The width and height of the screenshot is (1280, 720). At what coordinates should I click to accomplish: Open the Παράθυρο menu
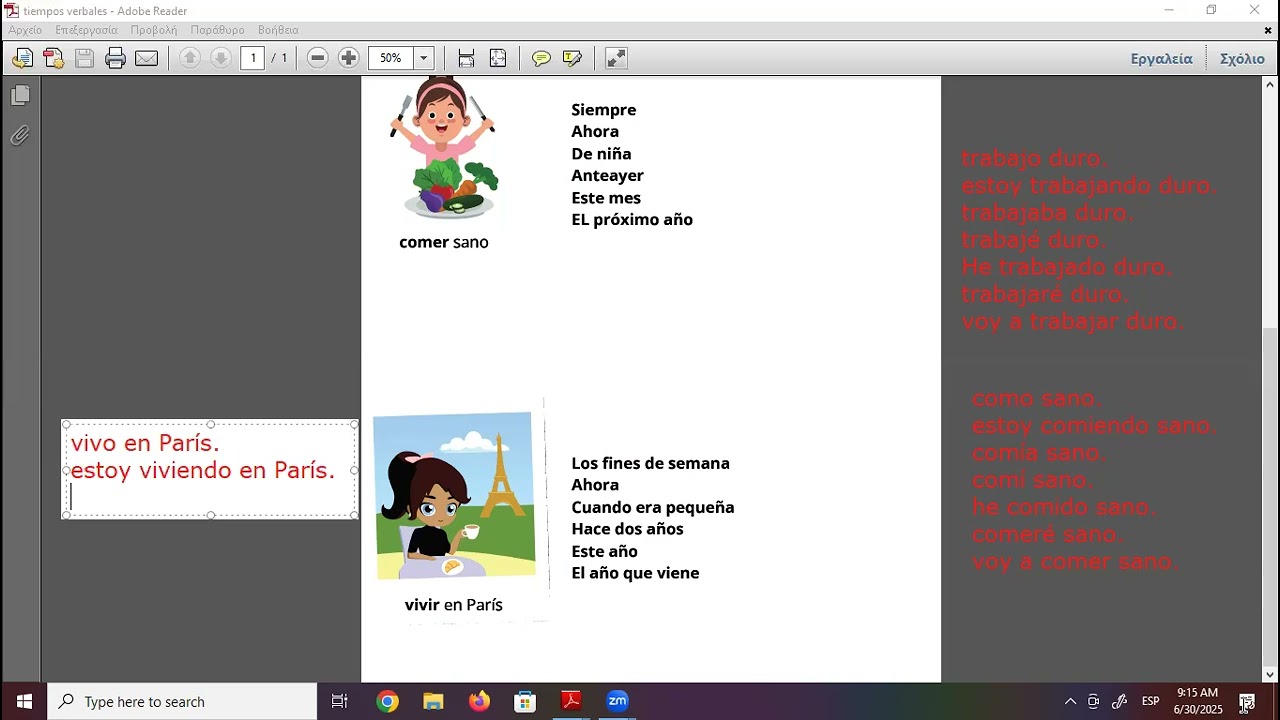point(217,30)
